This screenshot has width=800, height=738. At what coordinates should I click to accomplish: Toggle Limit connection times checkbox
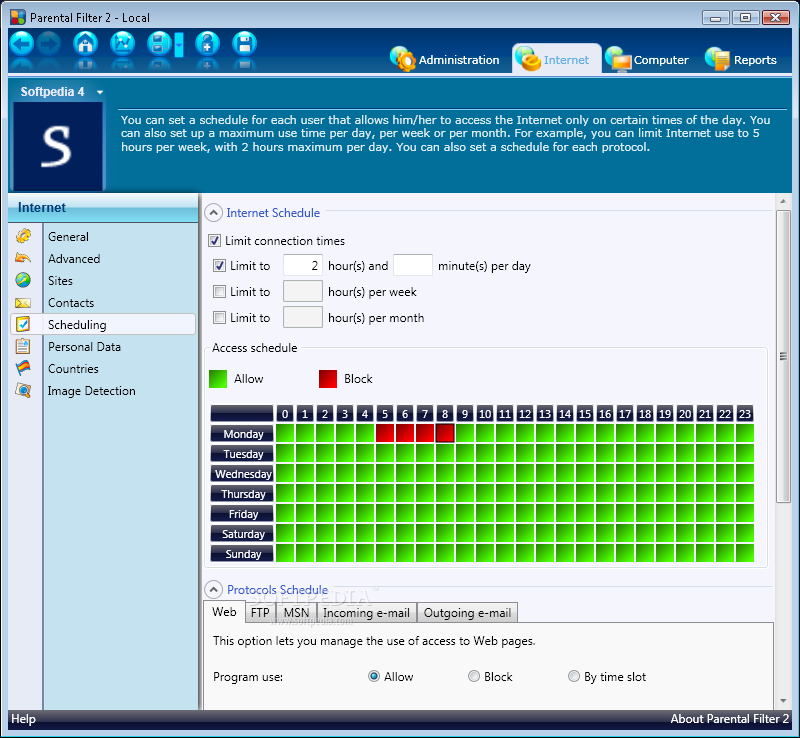tap(215, 240)
